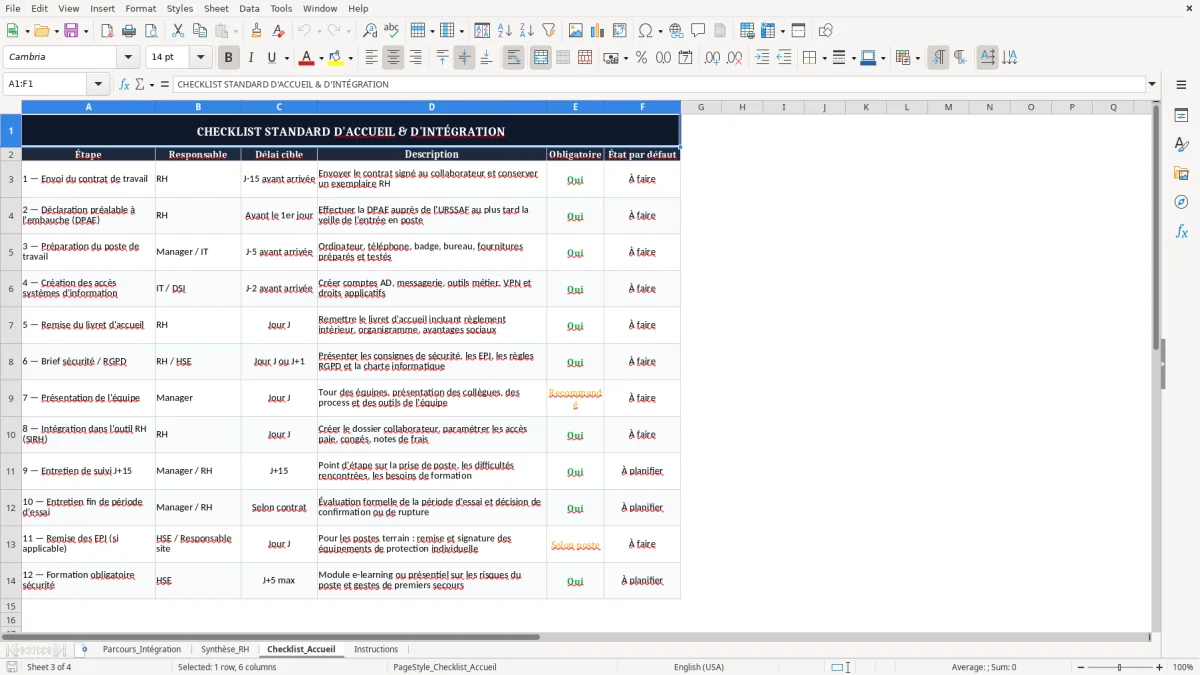Click Format as Percent icon
Viewport: 1200px width, 675px height.
pyautogui.click(x=641, y=58)
